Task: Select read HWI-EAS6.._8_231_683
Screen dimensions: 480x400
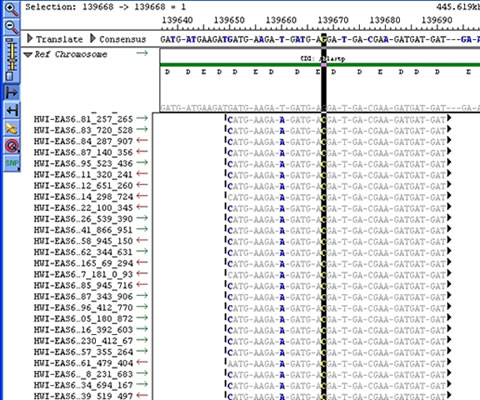Action: 83,374
